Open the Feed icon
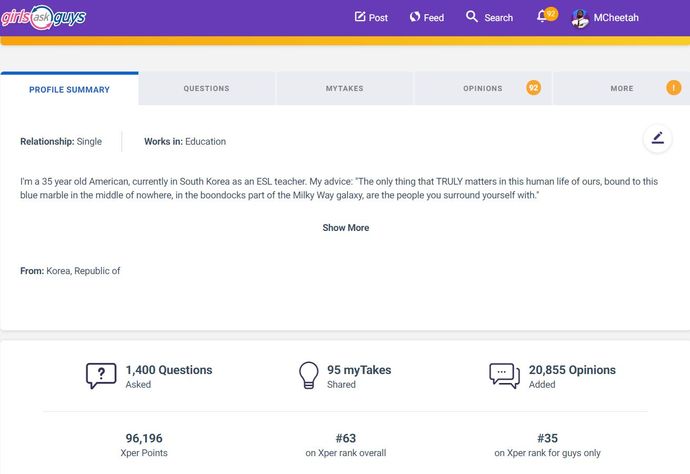Image resolution: width=690 pixels, height=474 pixels. 415,17
